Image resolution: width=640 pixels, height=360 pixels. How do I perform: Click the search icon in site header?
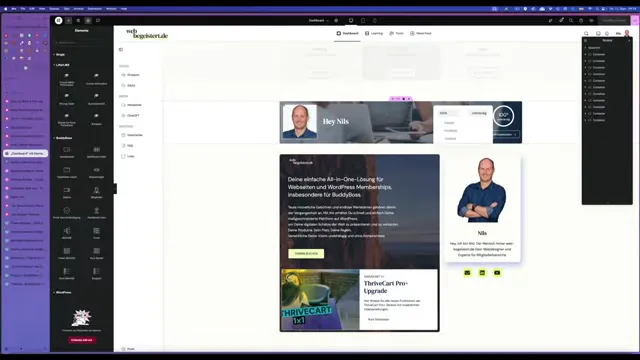pos(586,33)
